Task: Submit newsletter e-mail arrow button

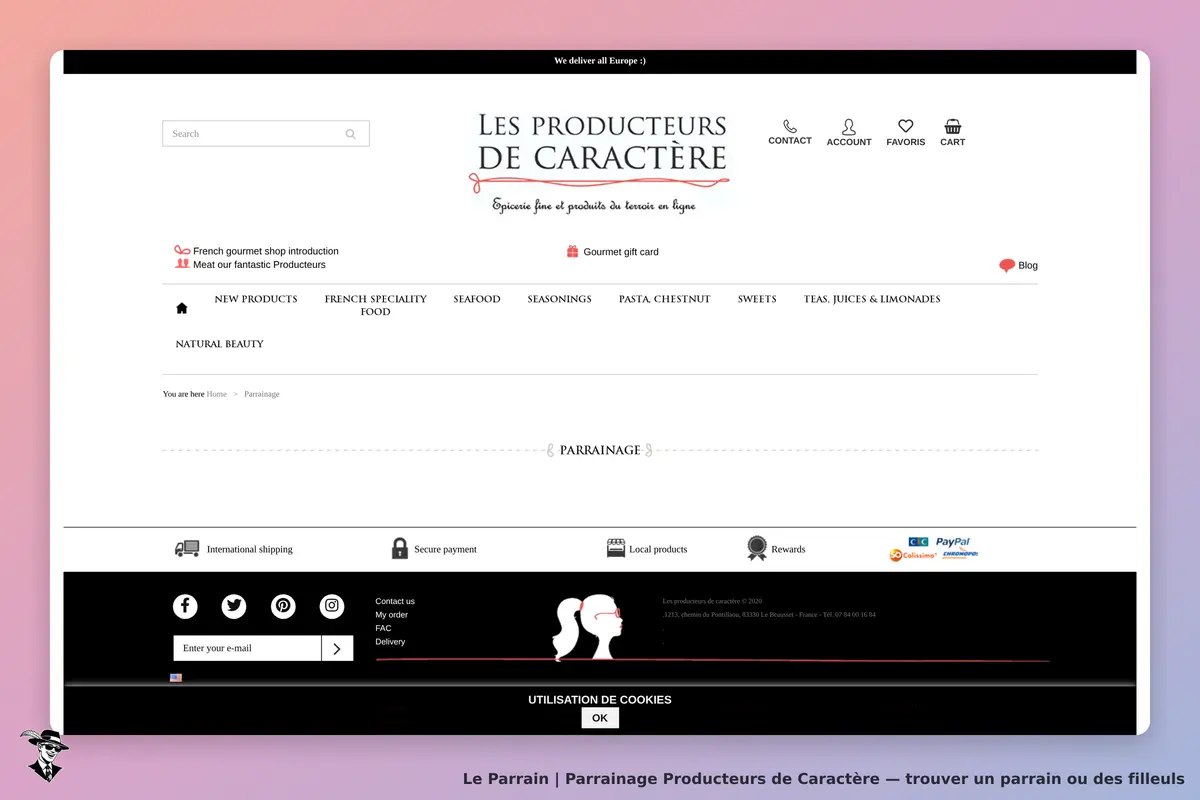Action: click(337, 648)
